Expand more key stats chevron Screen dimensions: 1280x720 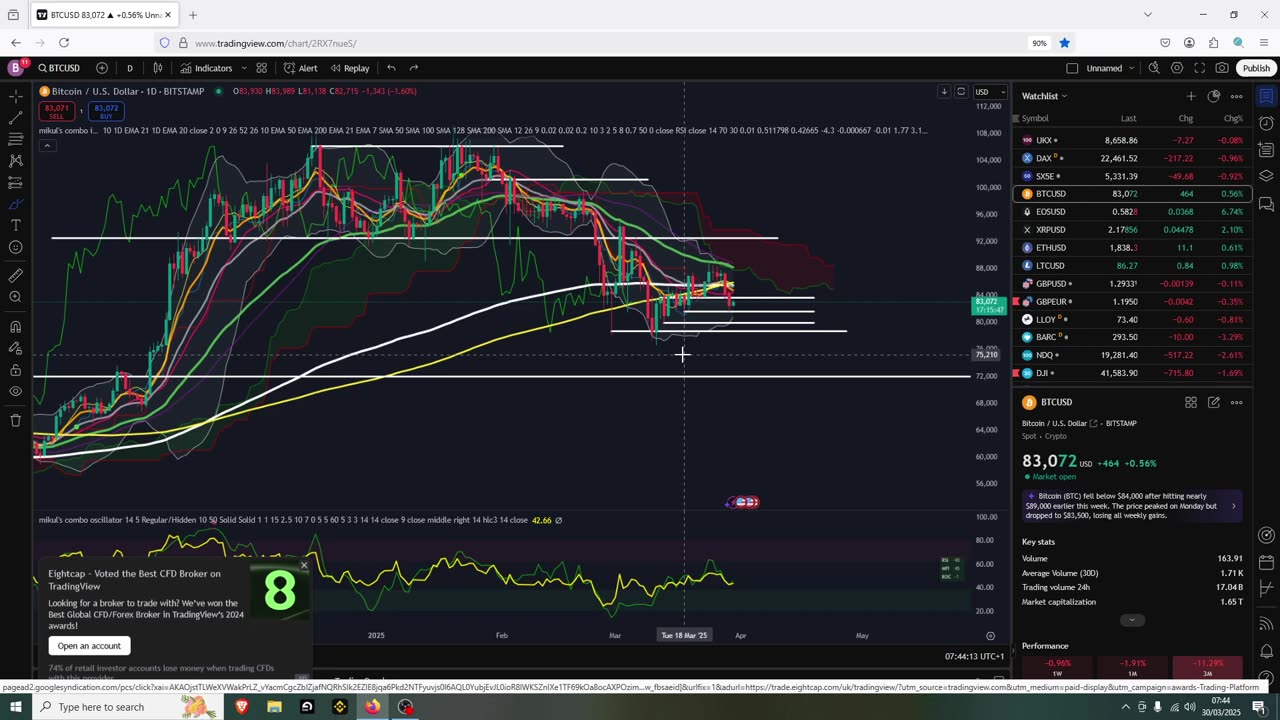(x=1132, y=620)
